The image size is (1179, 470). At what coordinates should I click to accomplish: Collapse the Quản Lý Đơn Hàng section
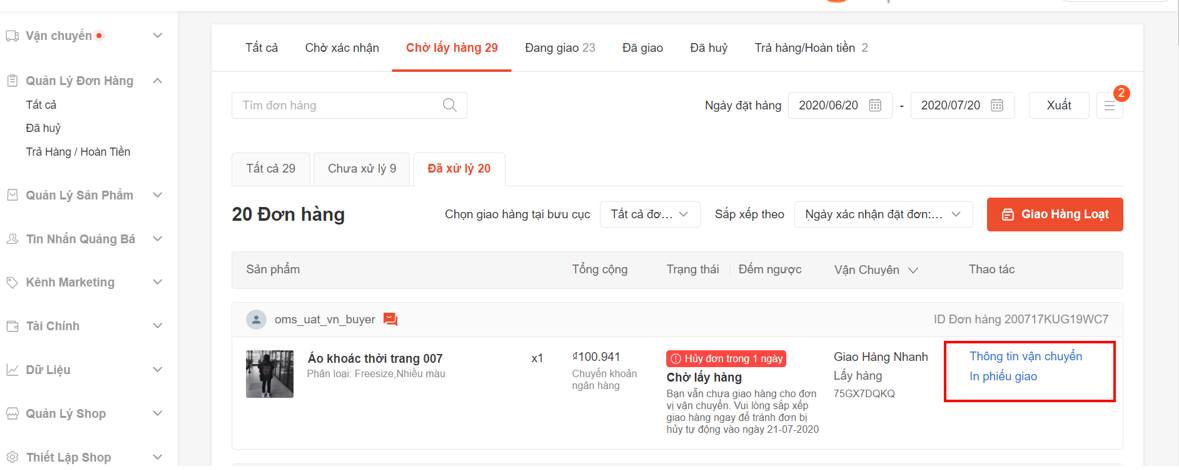pyautogui.click(x=157, y=81)
